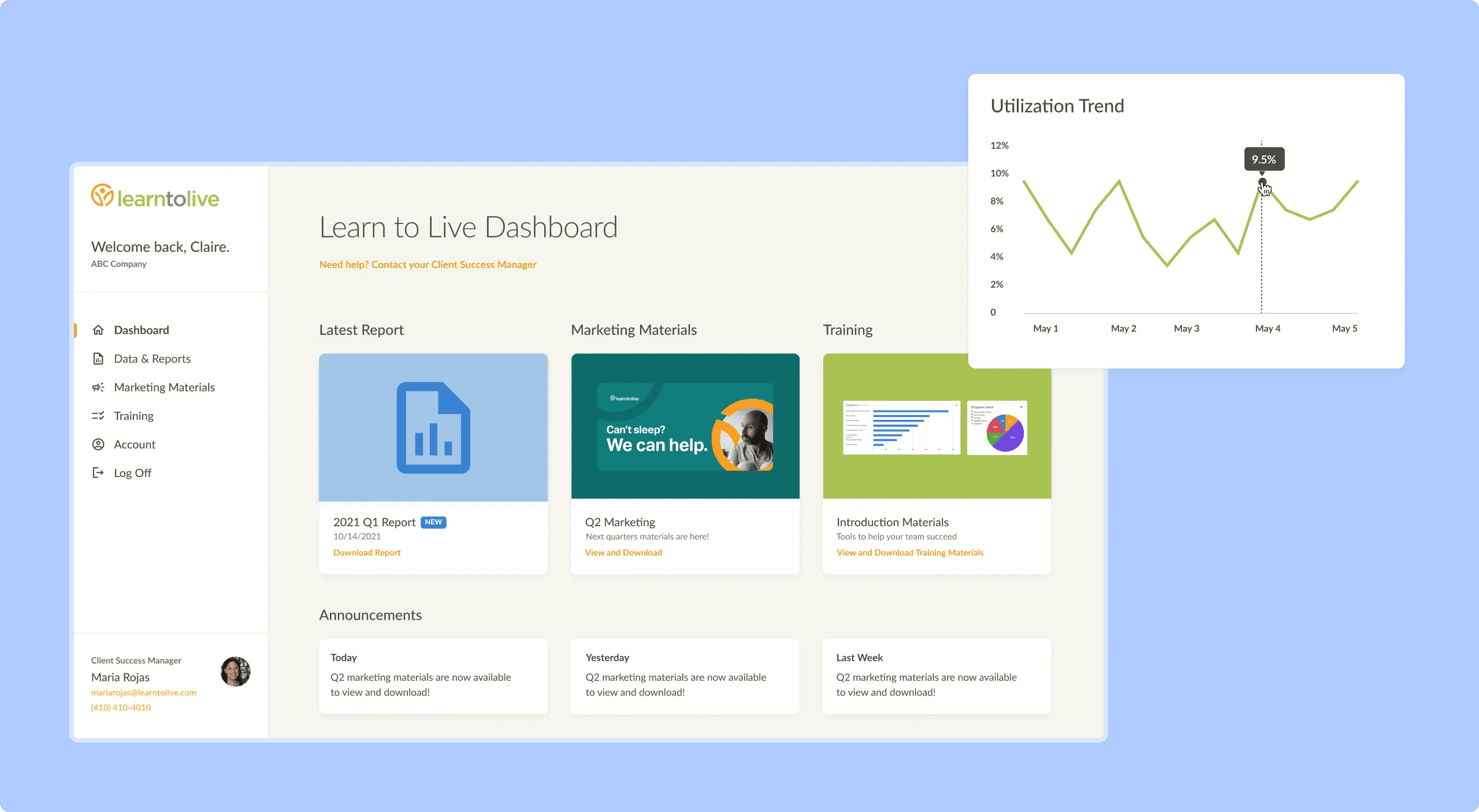Image resolution: width=1479 pixels, height=812 pixels.
Task: Click Maria Rojas profile photo
Action: pos(235,671)
